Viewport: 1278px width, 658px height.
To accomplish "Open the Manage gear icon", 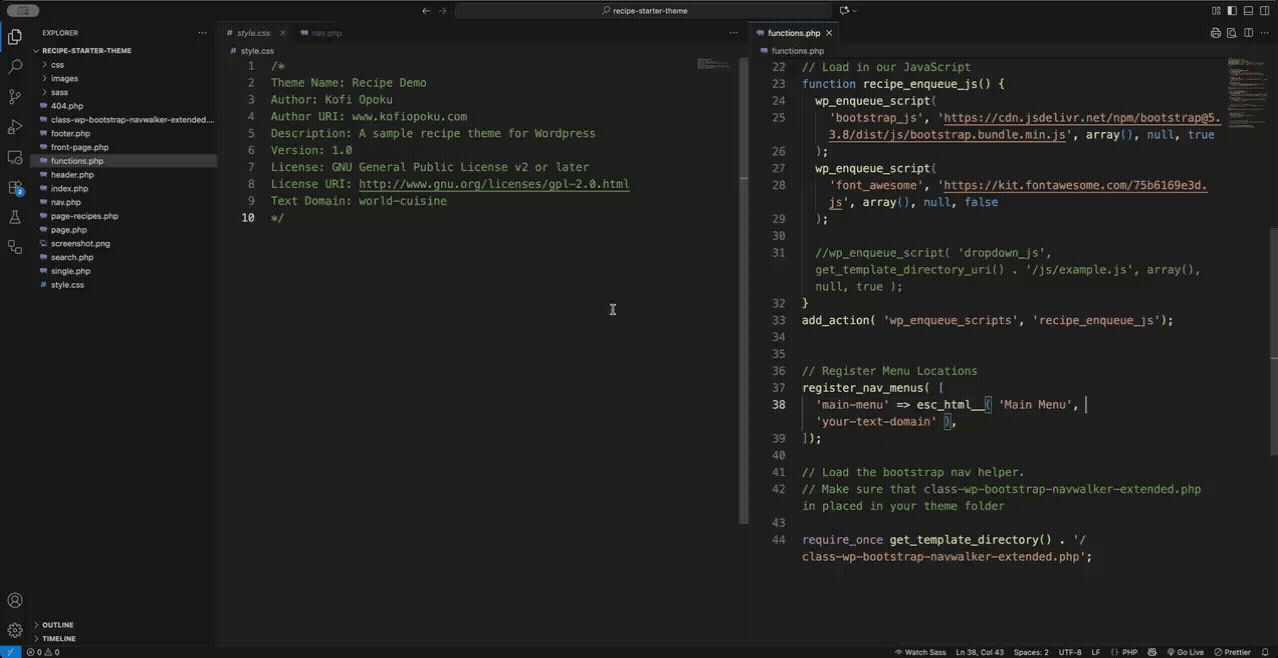I will (15, 631).
